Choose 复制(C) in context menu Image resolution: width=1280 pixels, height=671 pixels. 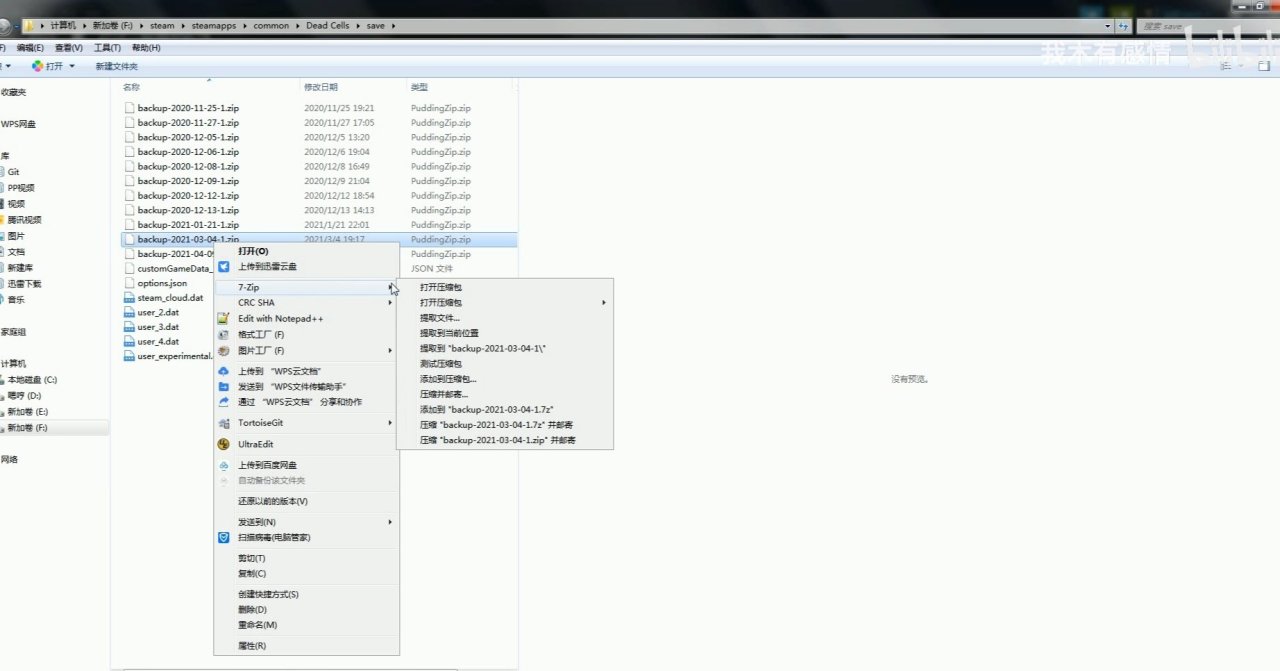coord(306,574)
